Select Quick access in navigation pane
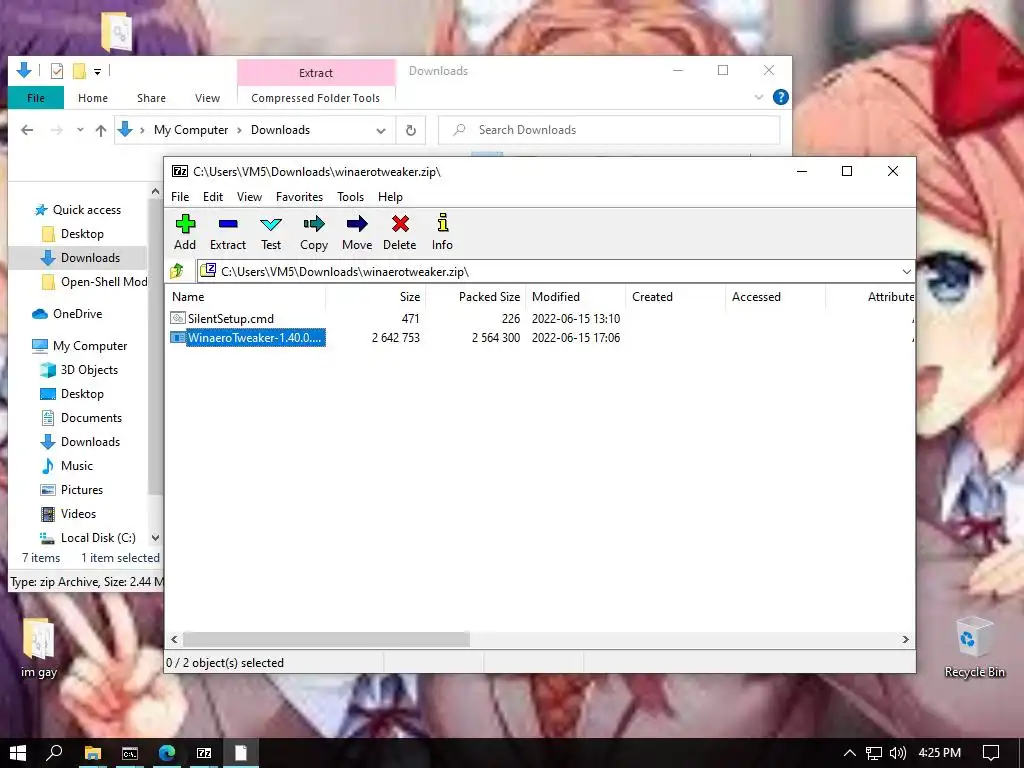 [77, 210]
